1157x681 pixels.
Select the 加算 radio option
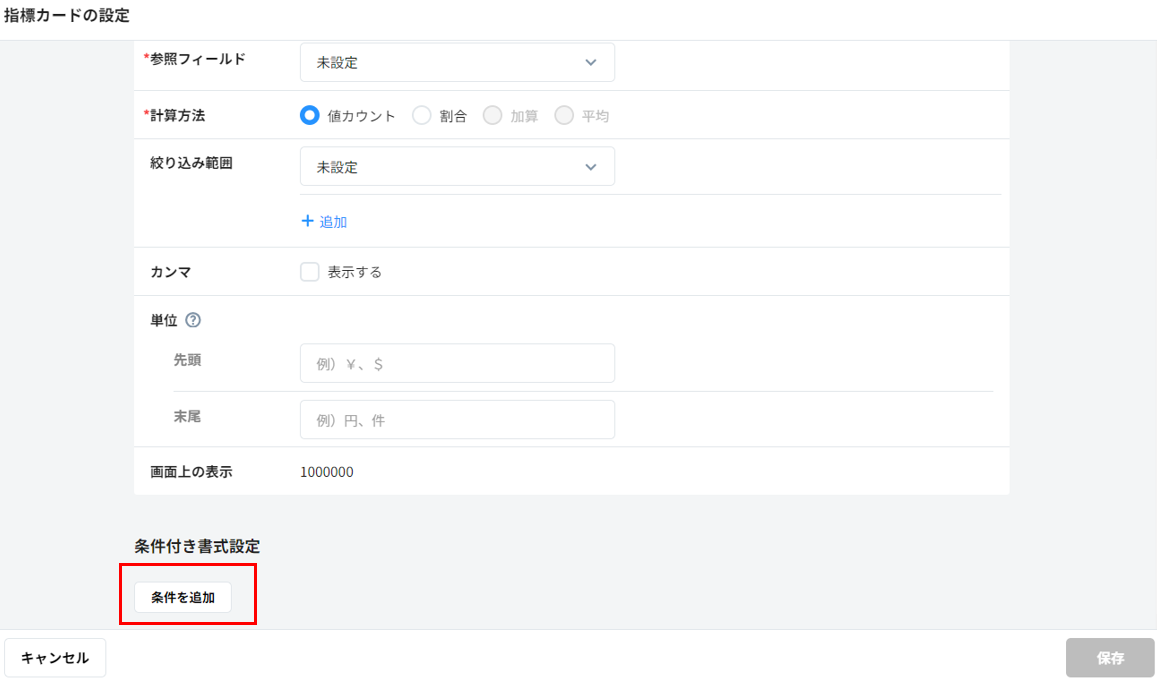[x=492, y=115]
